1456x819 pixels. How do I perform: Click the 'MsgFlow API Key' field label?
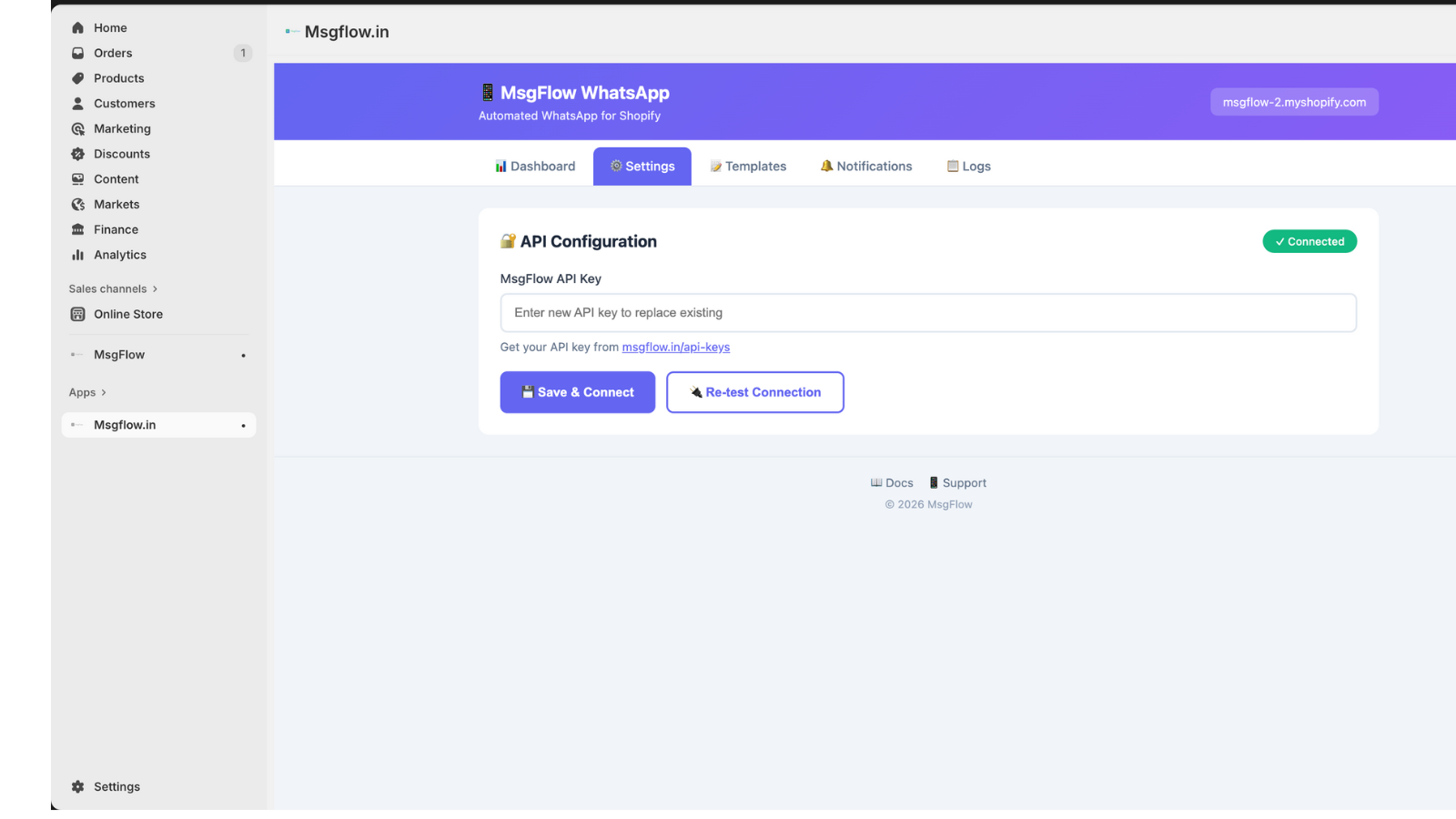coord(551,278)
